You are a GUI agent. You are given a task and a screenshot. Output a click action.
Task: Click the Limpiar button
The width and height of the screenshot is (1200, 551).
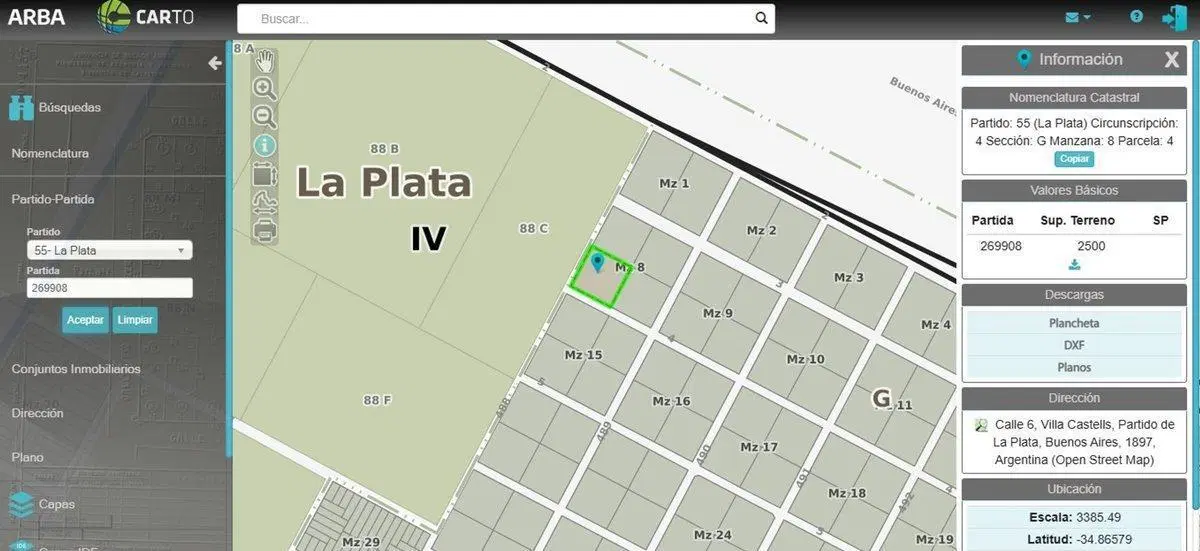click(135, 320)
